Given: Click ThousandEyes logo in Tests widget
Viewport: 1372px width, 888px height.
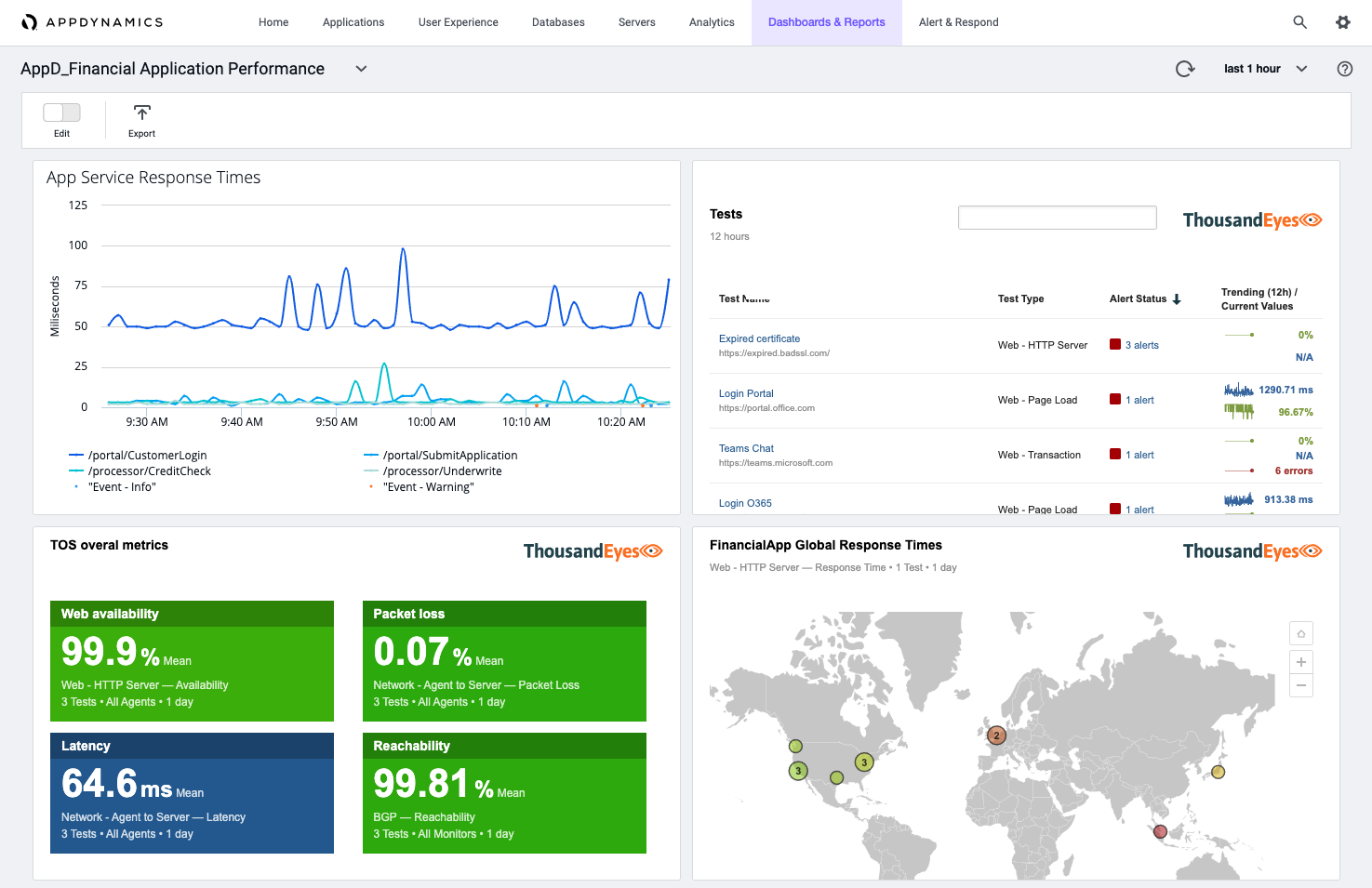Looking at the screenshot, I should pos(1252,220).
